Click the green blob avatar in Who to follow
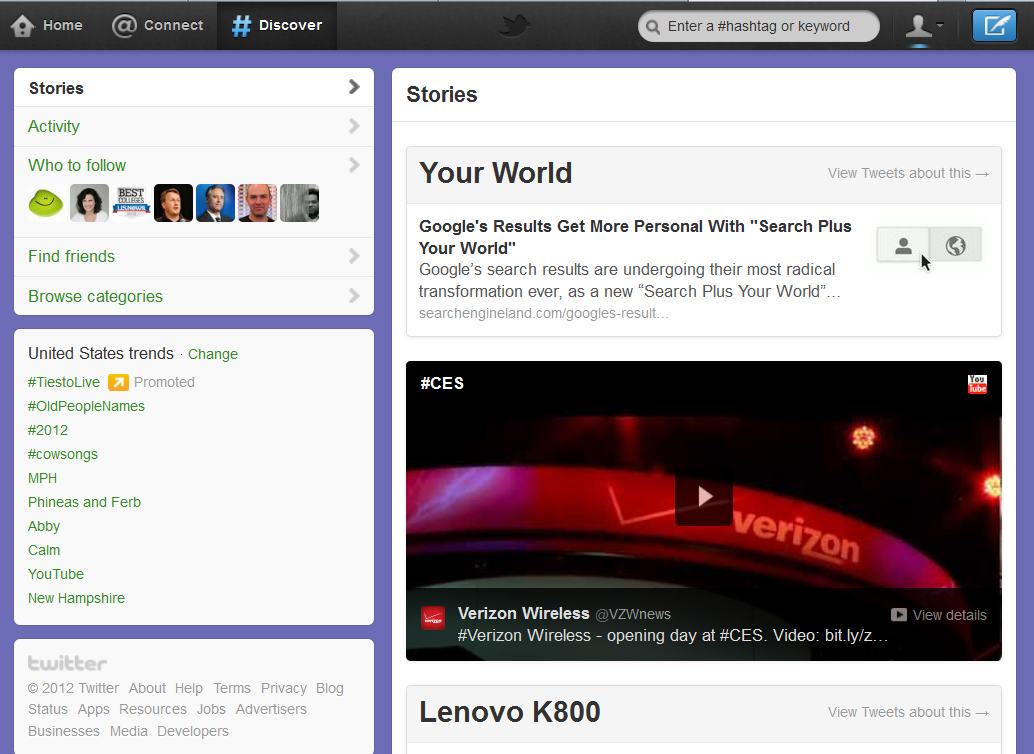 [46, 203]
